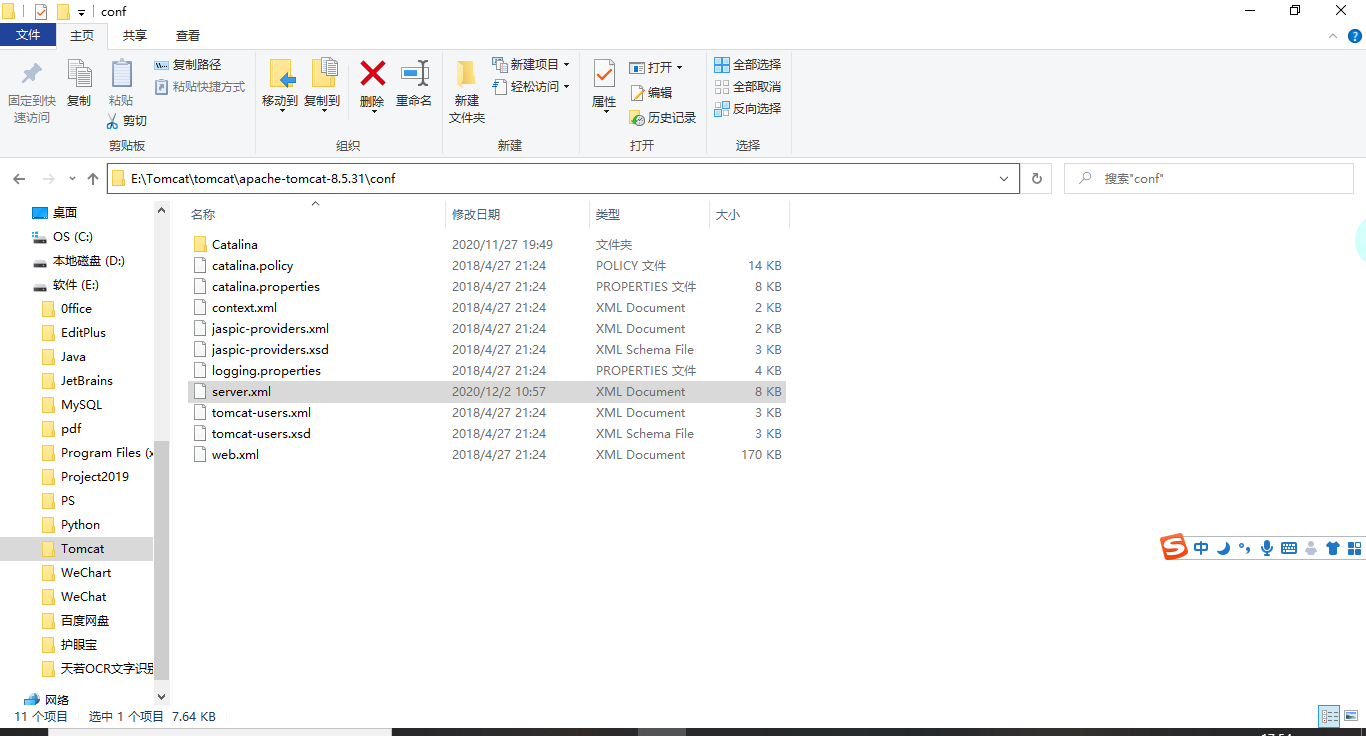Image resolution: width=1366 pixels, height=736 pixels.
Task: Click the Sogou soft keyboard icon
Action: coord(1289,548)
